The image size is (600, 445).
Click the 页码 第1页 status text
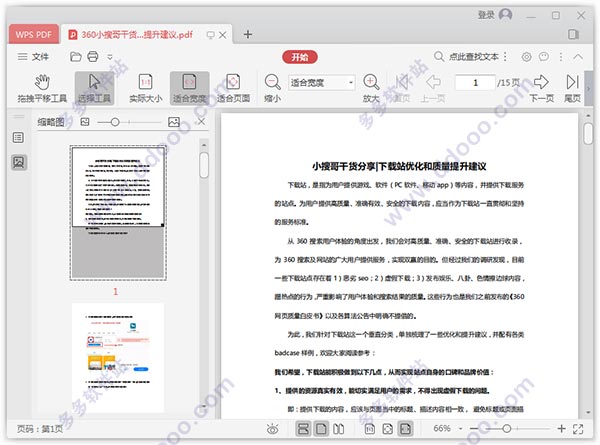[x=40, y=429]
